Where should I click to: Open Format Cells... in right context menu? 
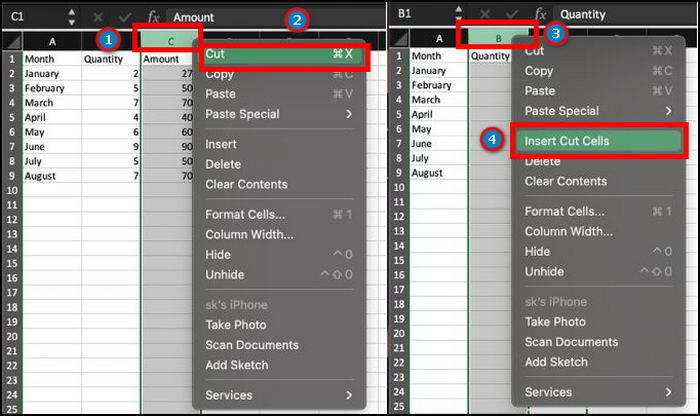(598, 212)
